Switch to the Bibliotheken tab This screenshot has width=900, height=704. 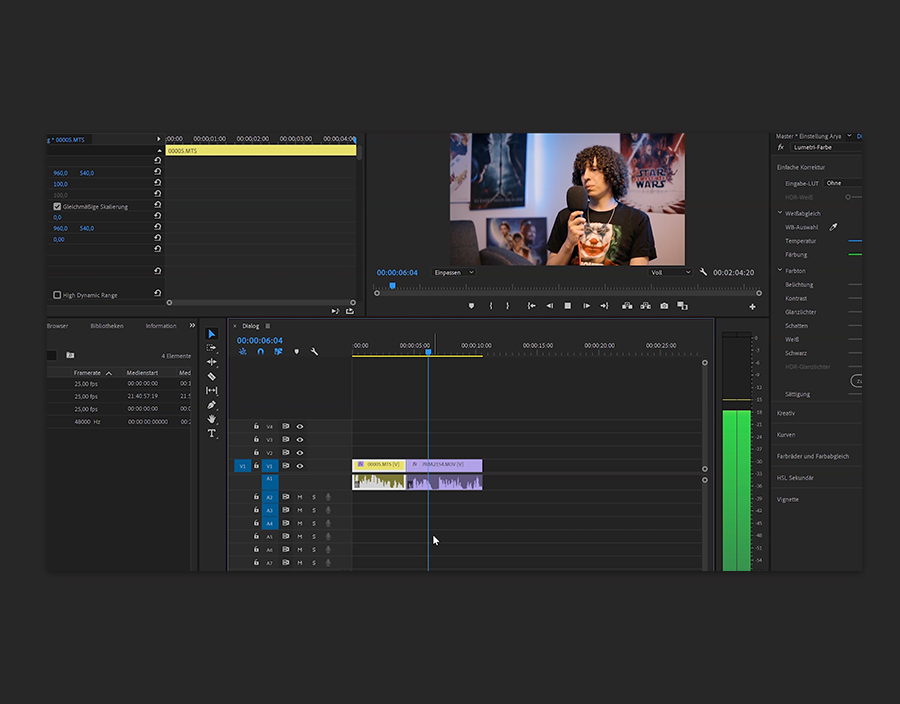(107, 326)
